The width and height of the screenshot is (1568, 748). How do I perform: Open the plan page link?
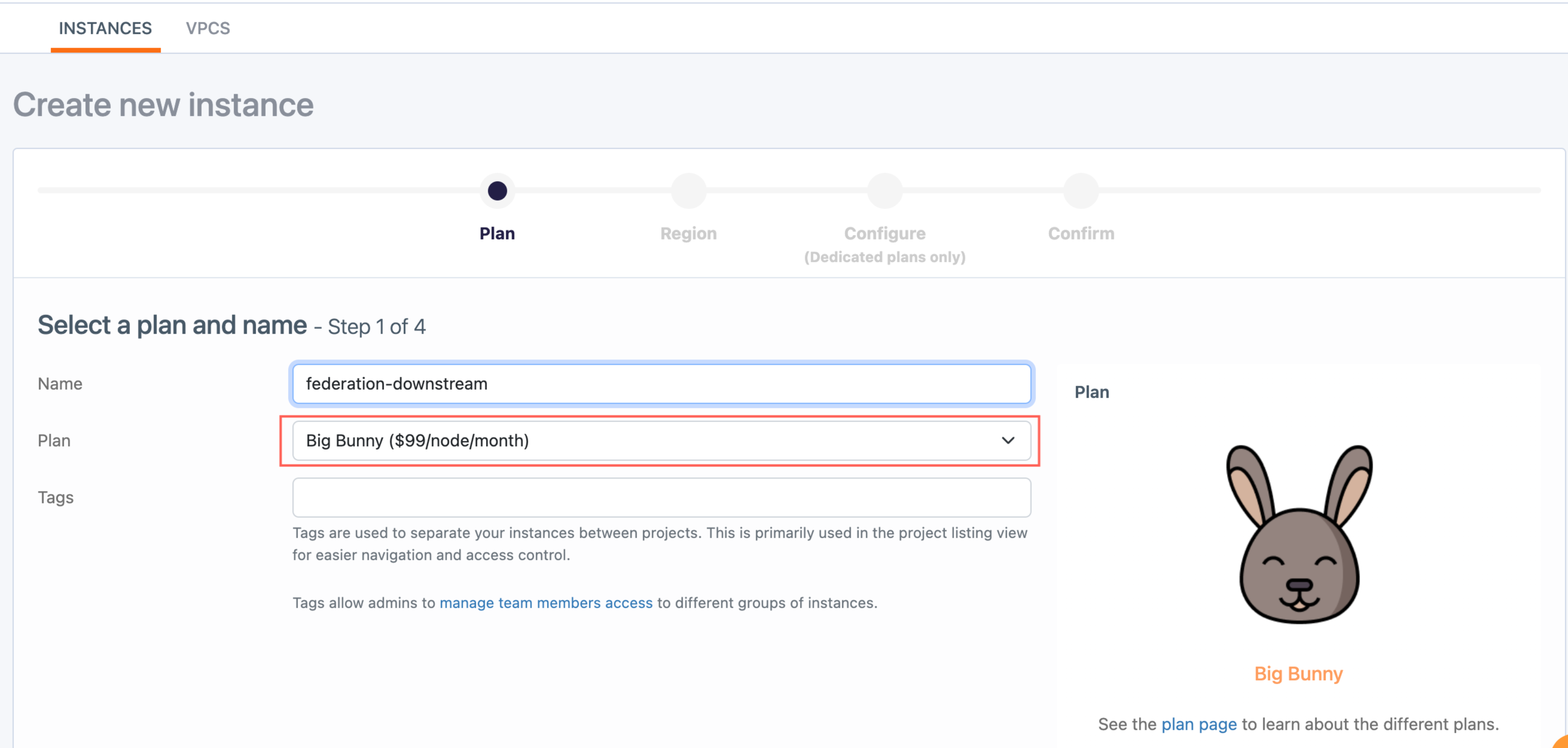pyautogui.click(x=1198, y=724)
